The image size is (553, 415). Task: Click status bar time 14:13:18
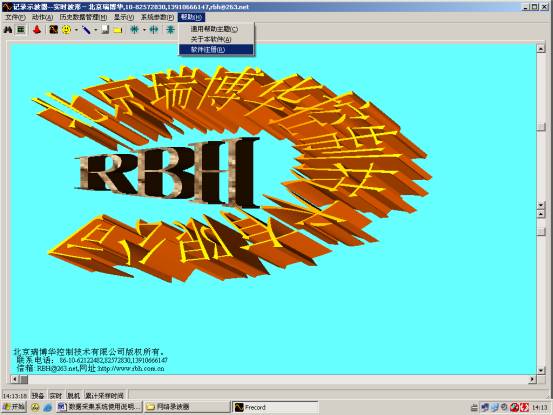pos(15,396)
